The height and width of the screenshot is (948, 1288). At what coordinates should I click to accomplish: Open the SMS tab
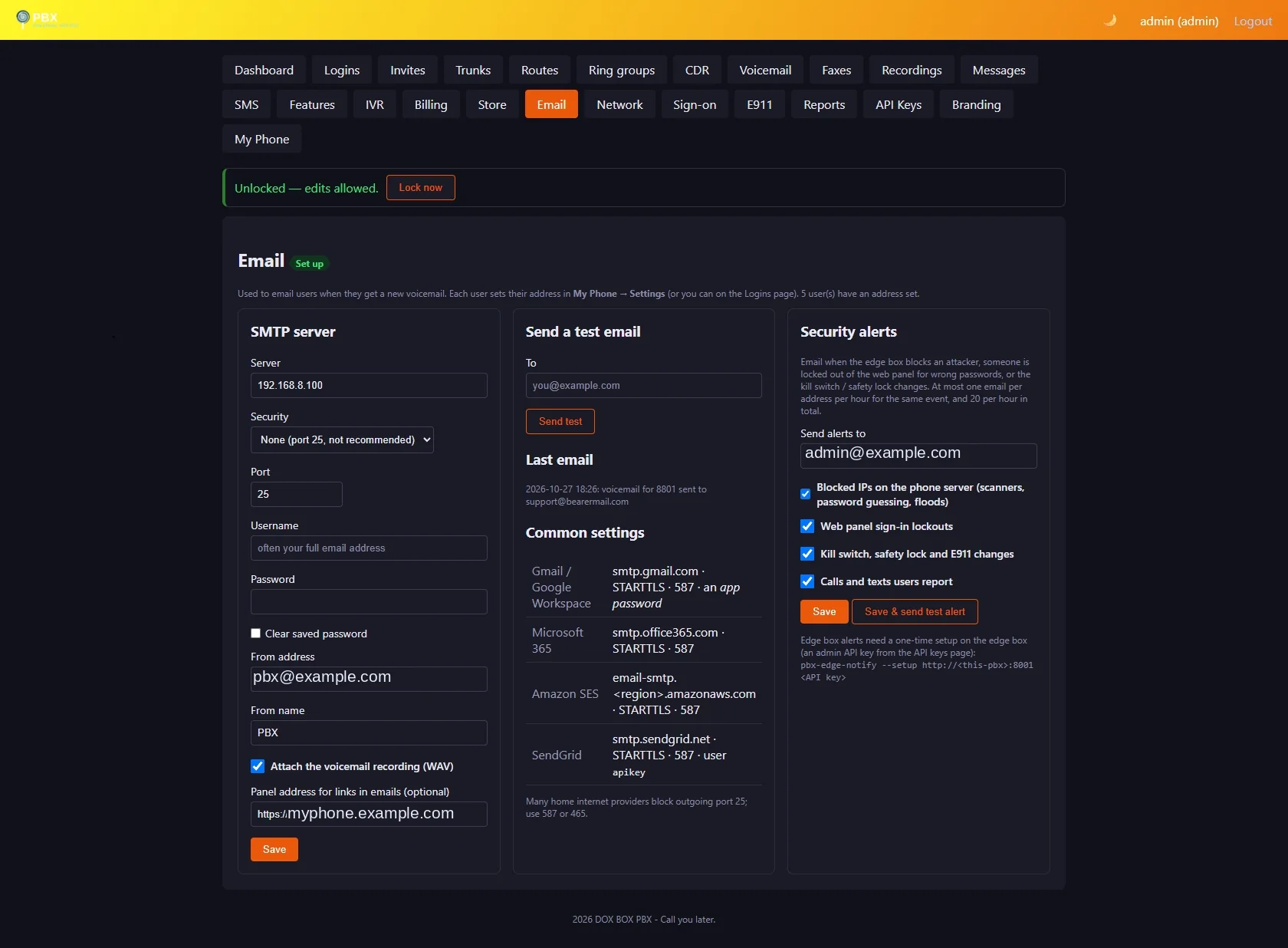[246, 104]
